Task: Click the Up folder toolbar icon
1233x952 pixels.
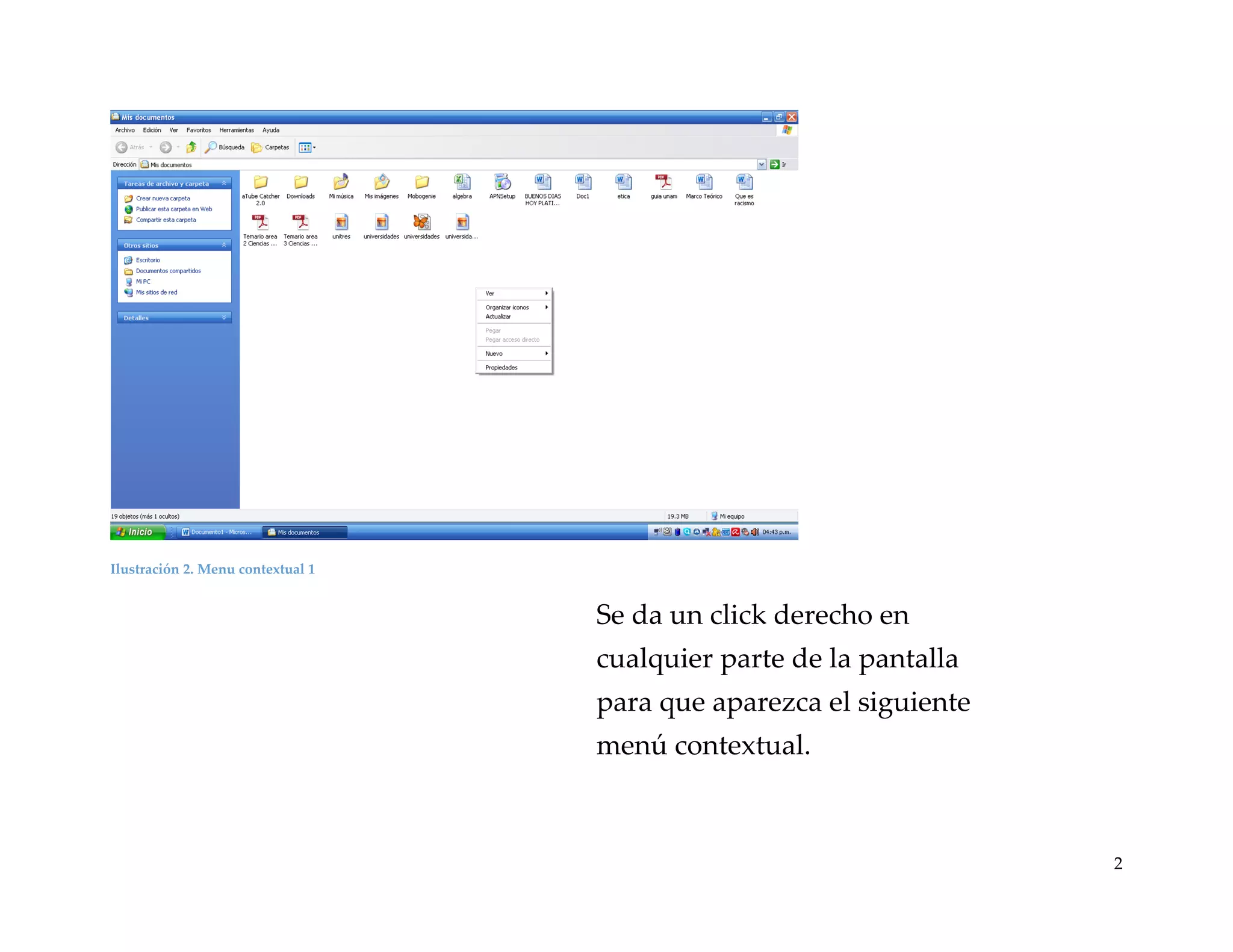Action: pos(191,147)
